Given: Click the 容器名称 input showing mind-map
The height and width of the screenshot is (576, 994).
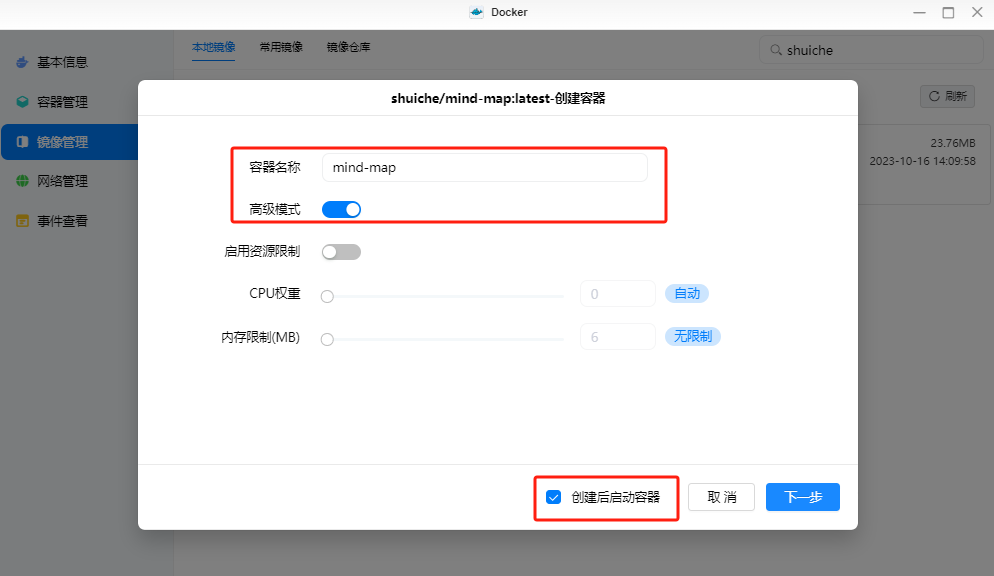Looking at the screenshot, I should 484,167.
